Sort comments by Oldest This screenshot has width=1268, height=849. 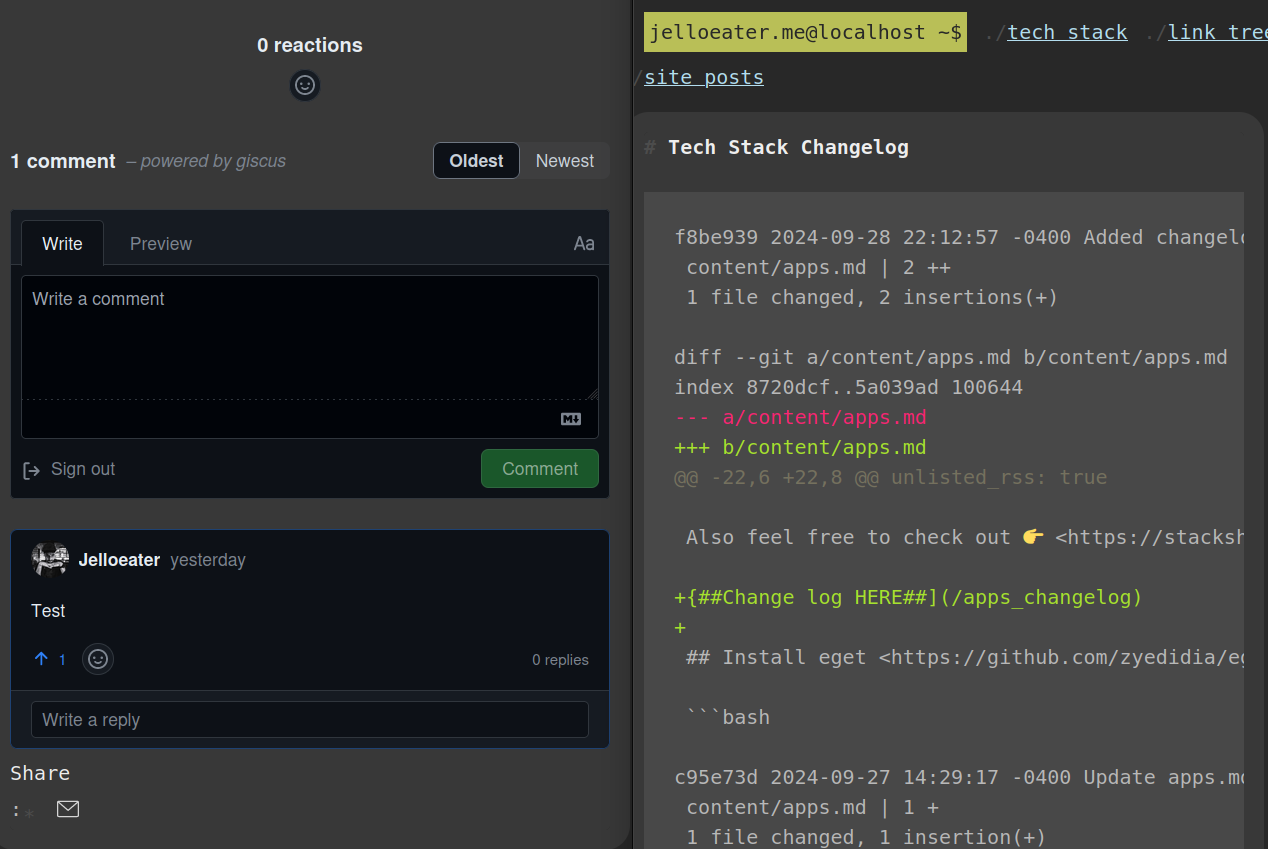click(476, 161)
